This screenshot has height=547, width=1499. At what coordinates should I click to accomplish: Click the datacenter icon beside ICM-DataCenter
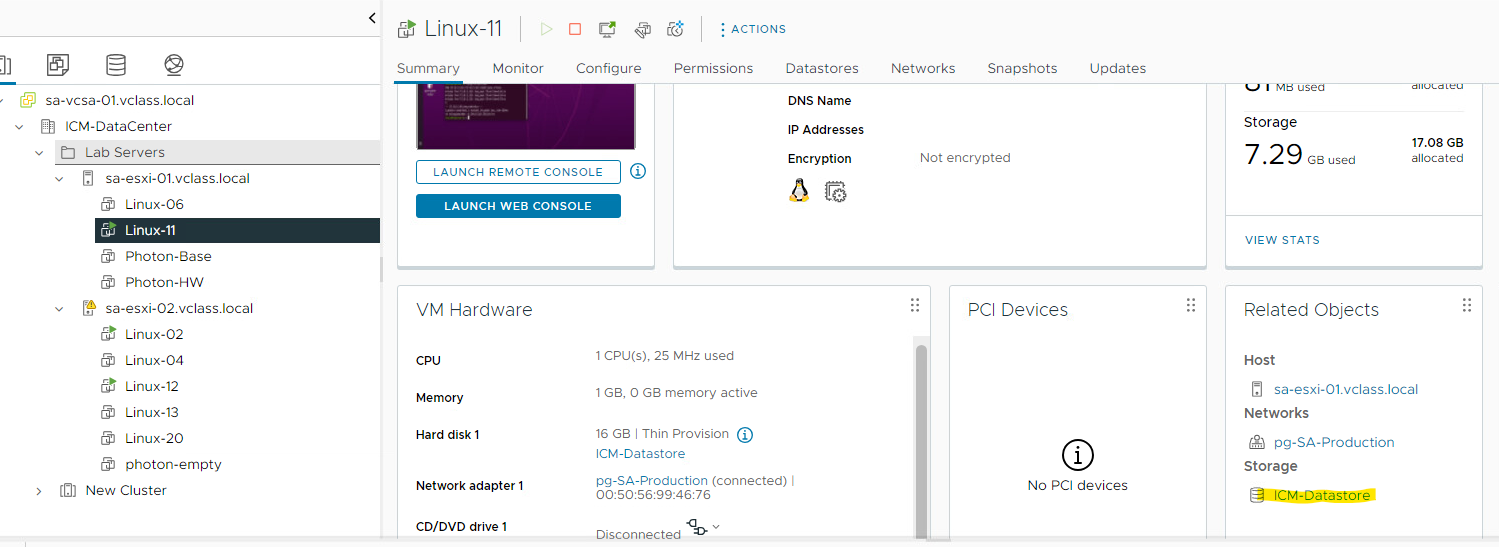pyautogui.click(x=47, y=126)
